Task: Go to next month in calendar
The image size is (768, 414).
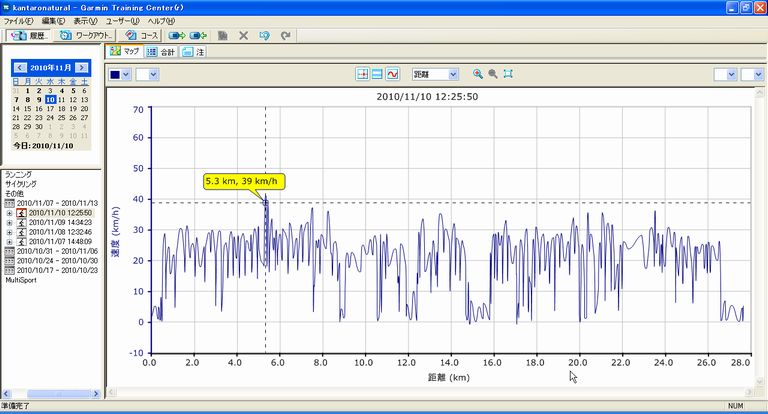Action: [x=82, y=68]
